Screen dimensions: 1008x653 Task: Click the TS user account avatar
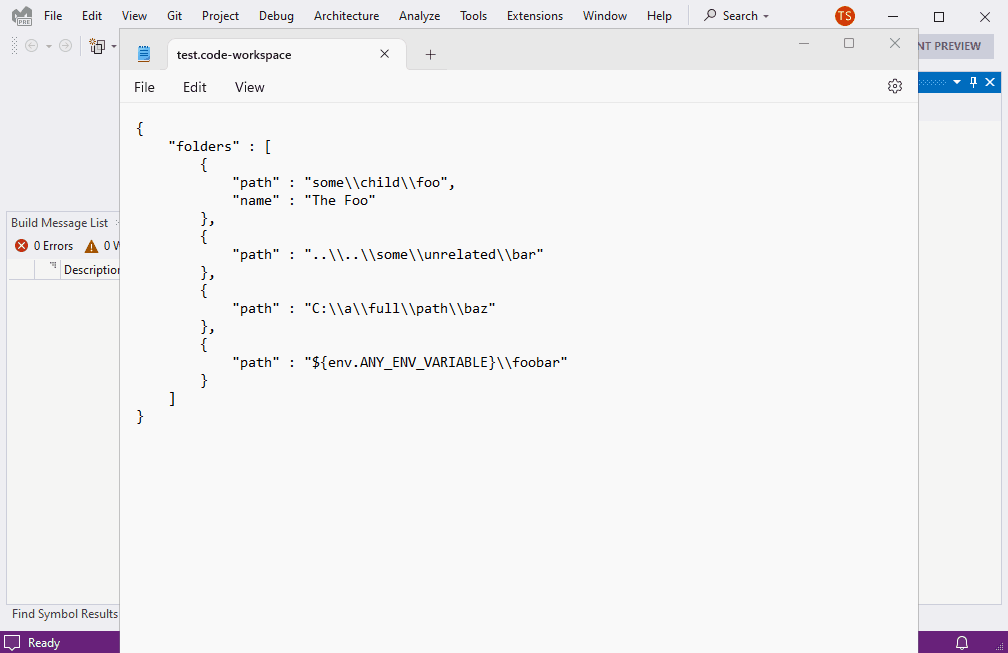tap(845, 16)
